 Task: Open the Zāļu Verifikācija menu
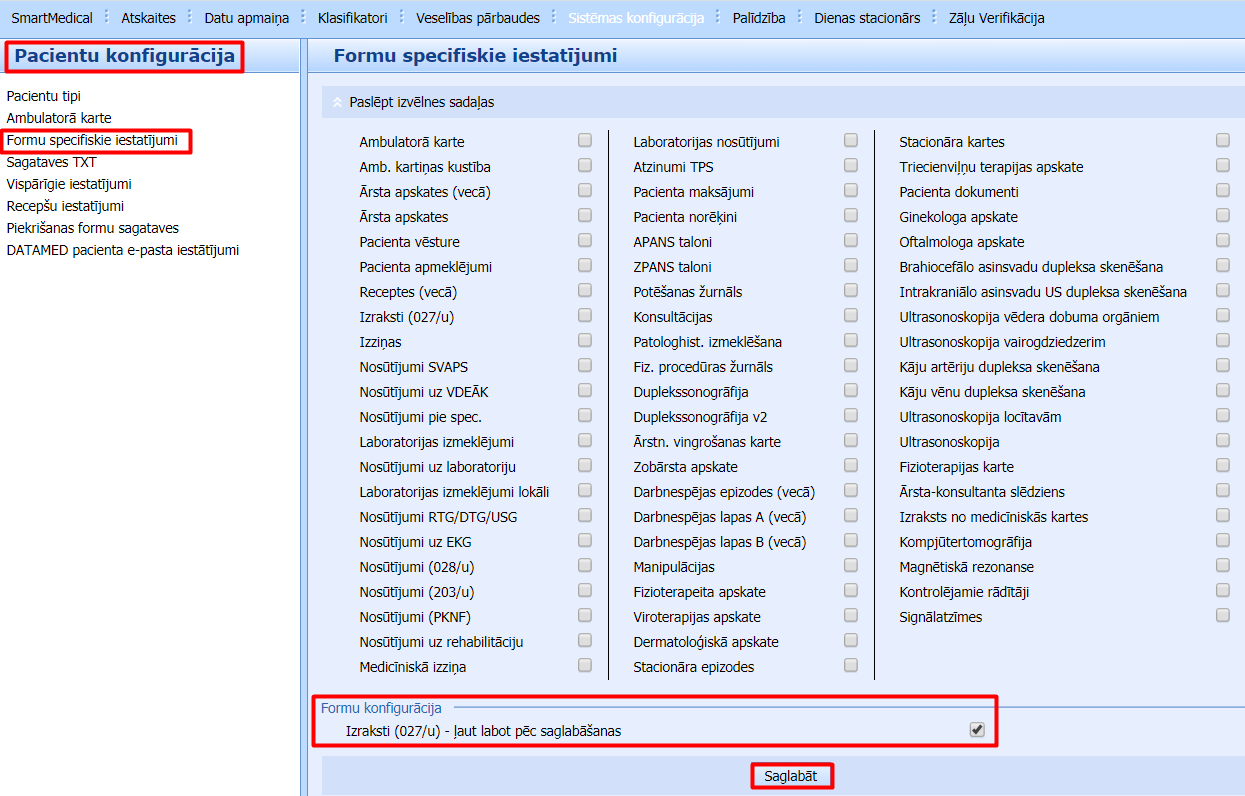(x=996, y=18)
